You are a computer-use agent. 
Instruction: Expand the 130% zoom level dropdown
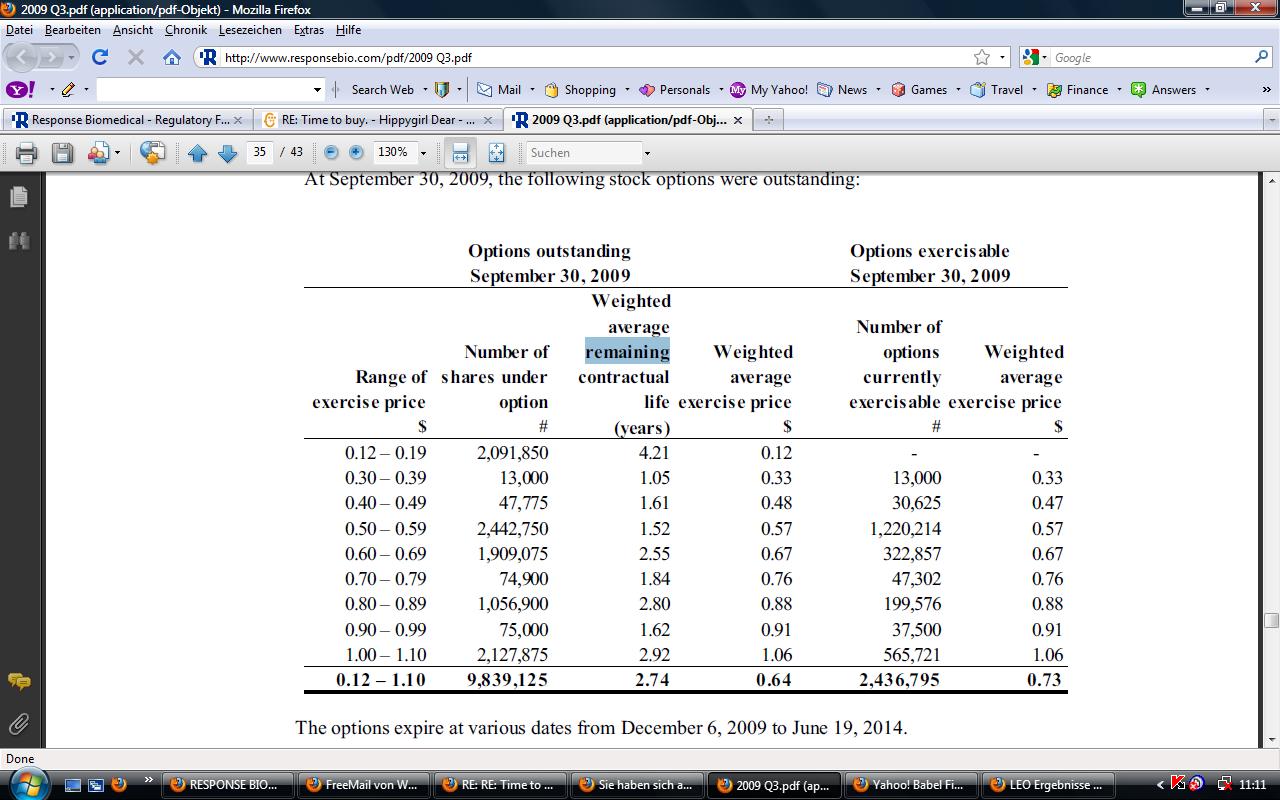click(423, 153)
